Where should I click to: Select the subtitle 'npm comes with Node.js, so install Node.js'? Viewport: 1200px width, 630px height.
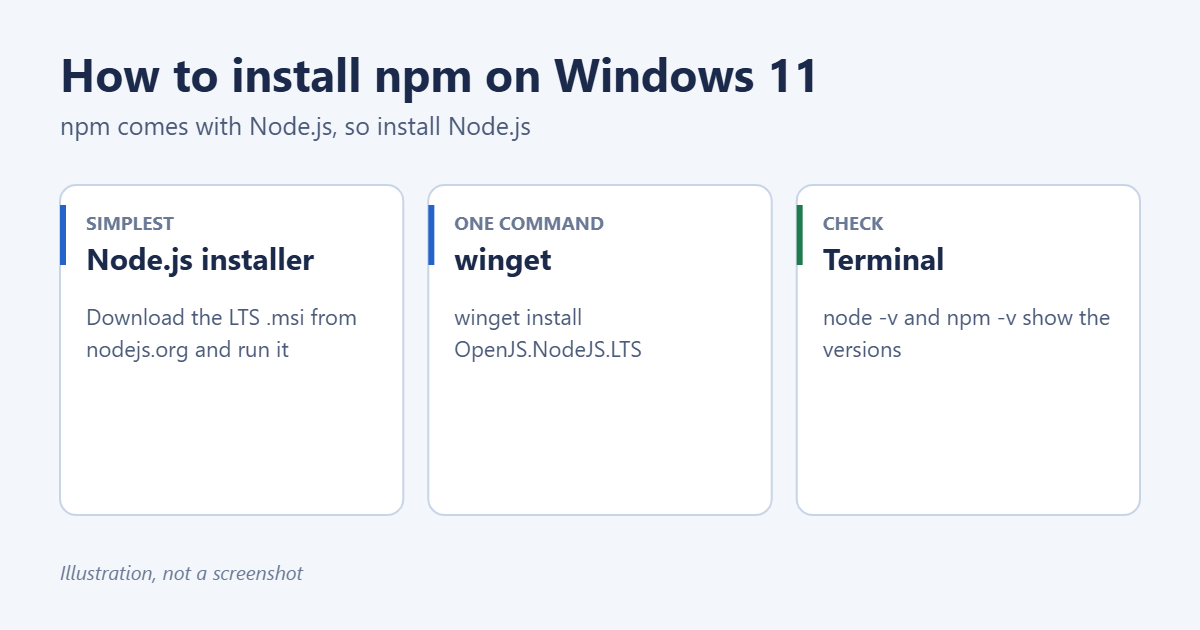click(x=295, y=128)
